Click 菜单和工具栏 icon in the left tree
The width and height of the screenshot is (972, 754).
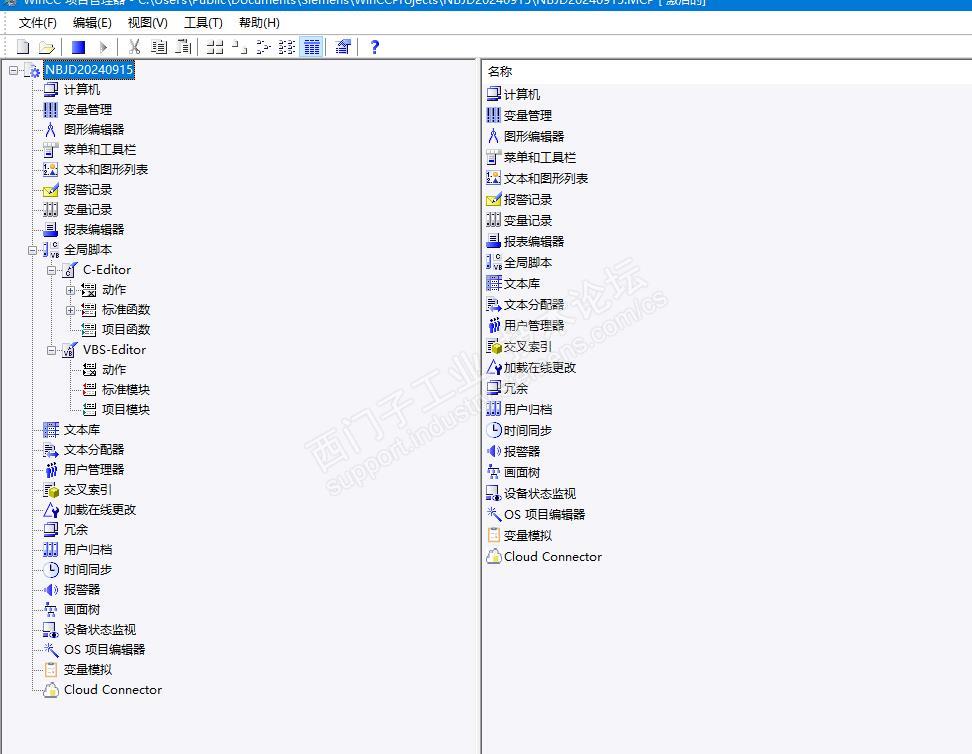[x=51, y=149]
